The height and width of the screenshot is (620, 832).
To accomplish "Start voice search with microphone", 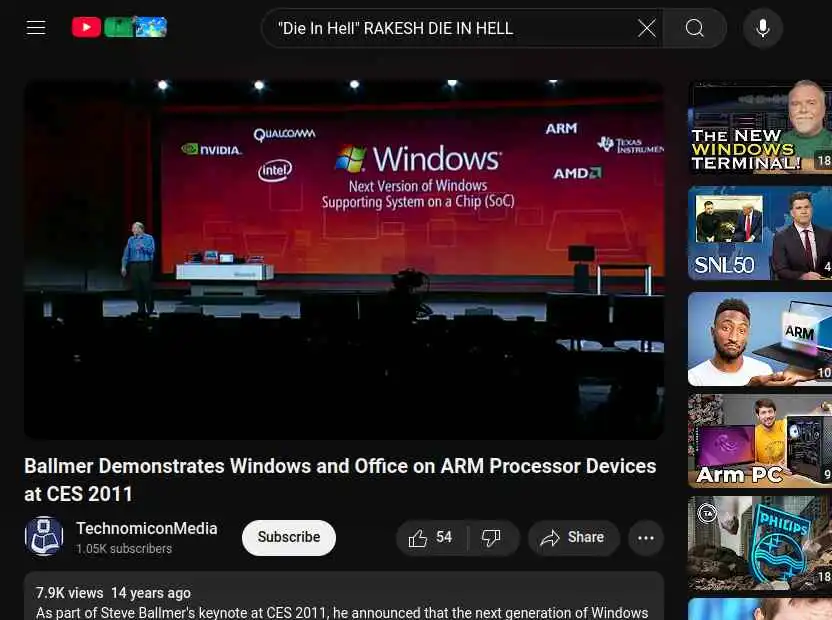I will tap(762, 28).
